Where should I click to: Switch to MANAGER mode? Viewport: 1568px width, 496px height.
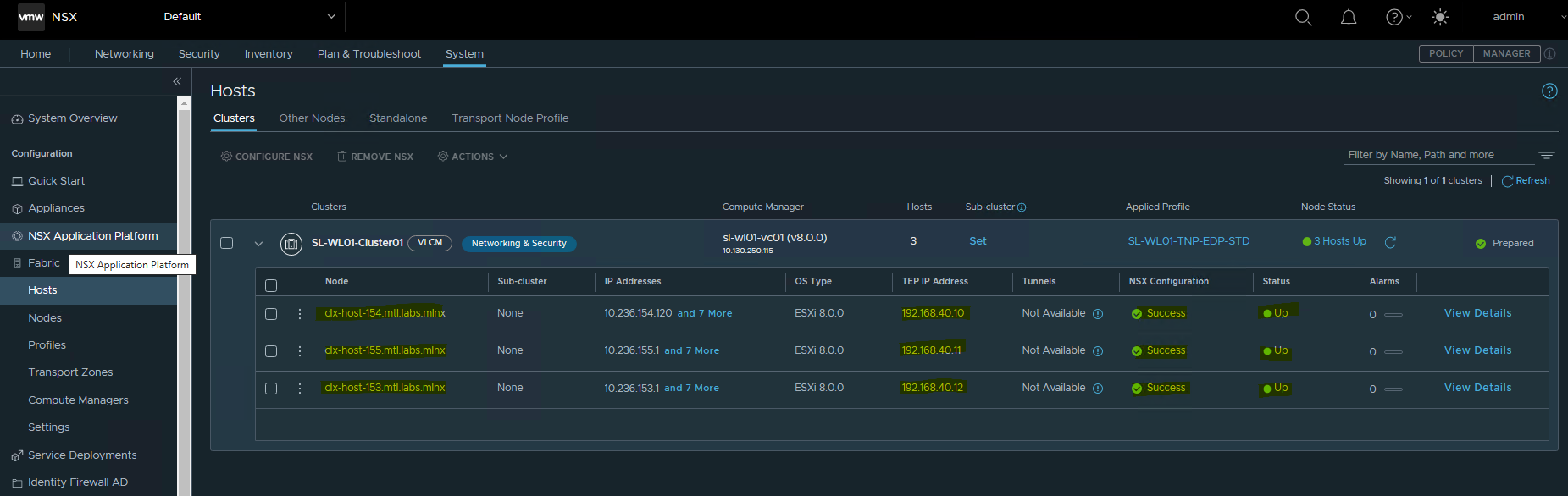click(1506, 53)
